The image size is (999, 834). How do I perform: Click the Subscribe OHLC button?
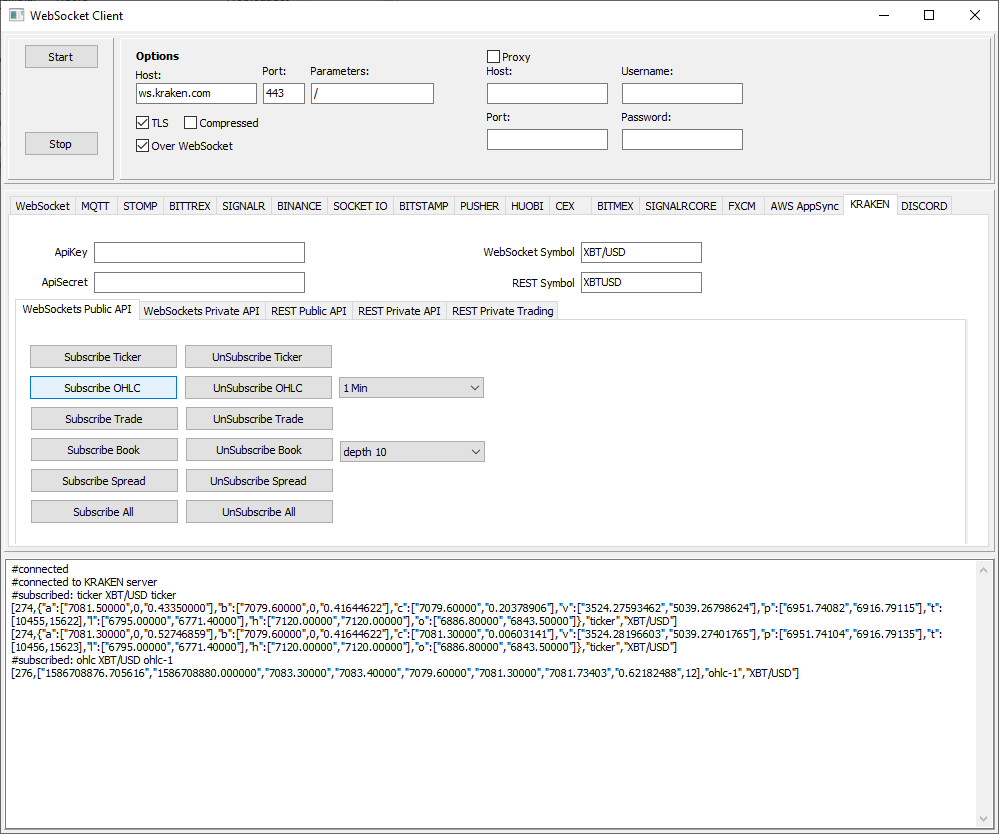tap(103, 388)
